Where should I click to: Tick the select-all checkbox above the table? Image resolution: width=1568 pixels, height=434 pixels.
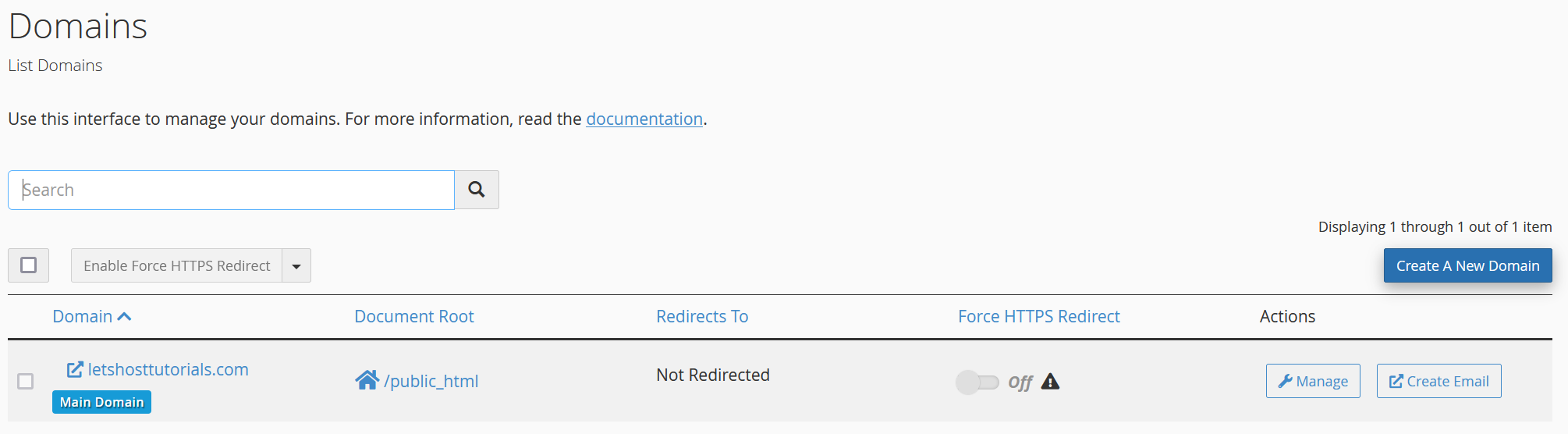[x=29, y=265]
